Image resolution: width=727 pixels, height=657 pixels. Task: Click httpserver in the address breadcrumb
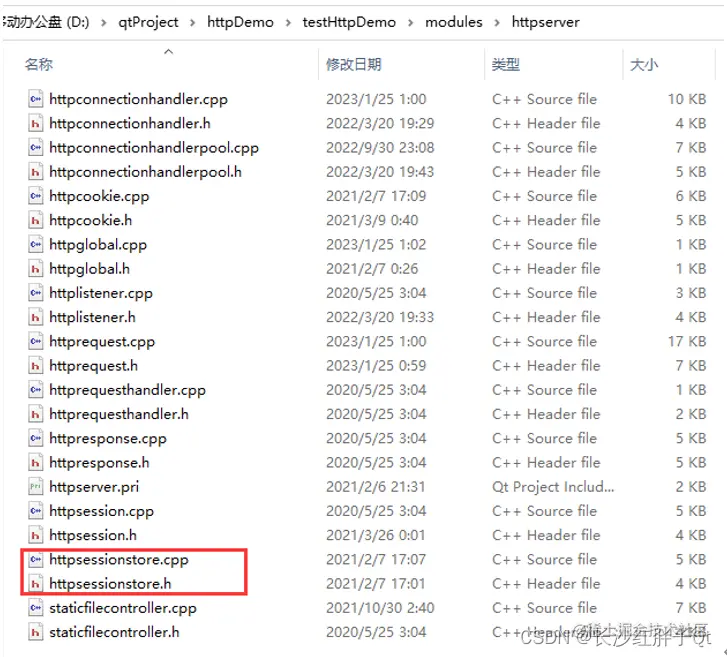point(545,22)
